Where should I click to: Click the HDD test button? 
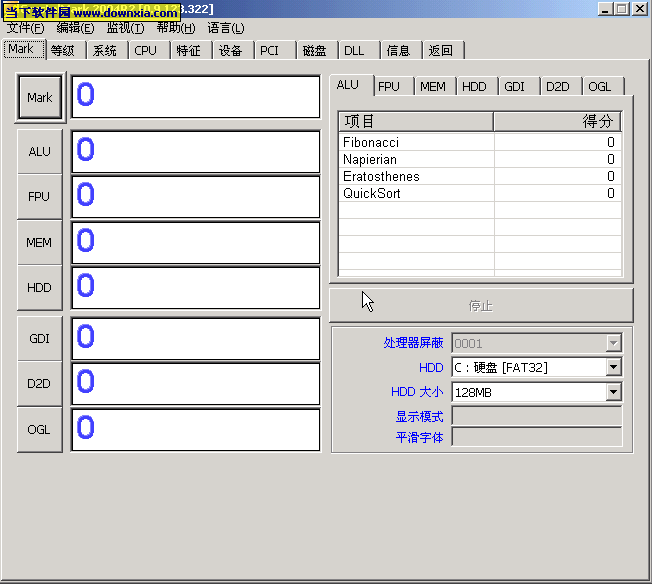tap(40, 288)
